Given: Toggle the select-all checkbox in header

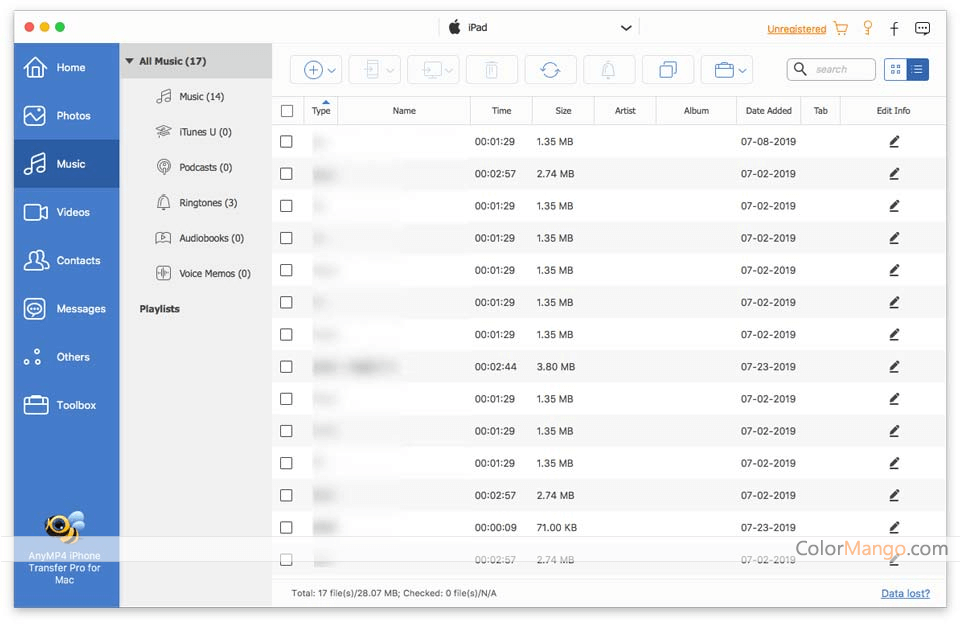Looking at the screenshot, I should point(288,111).
